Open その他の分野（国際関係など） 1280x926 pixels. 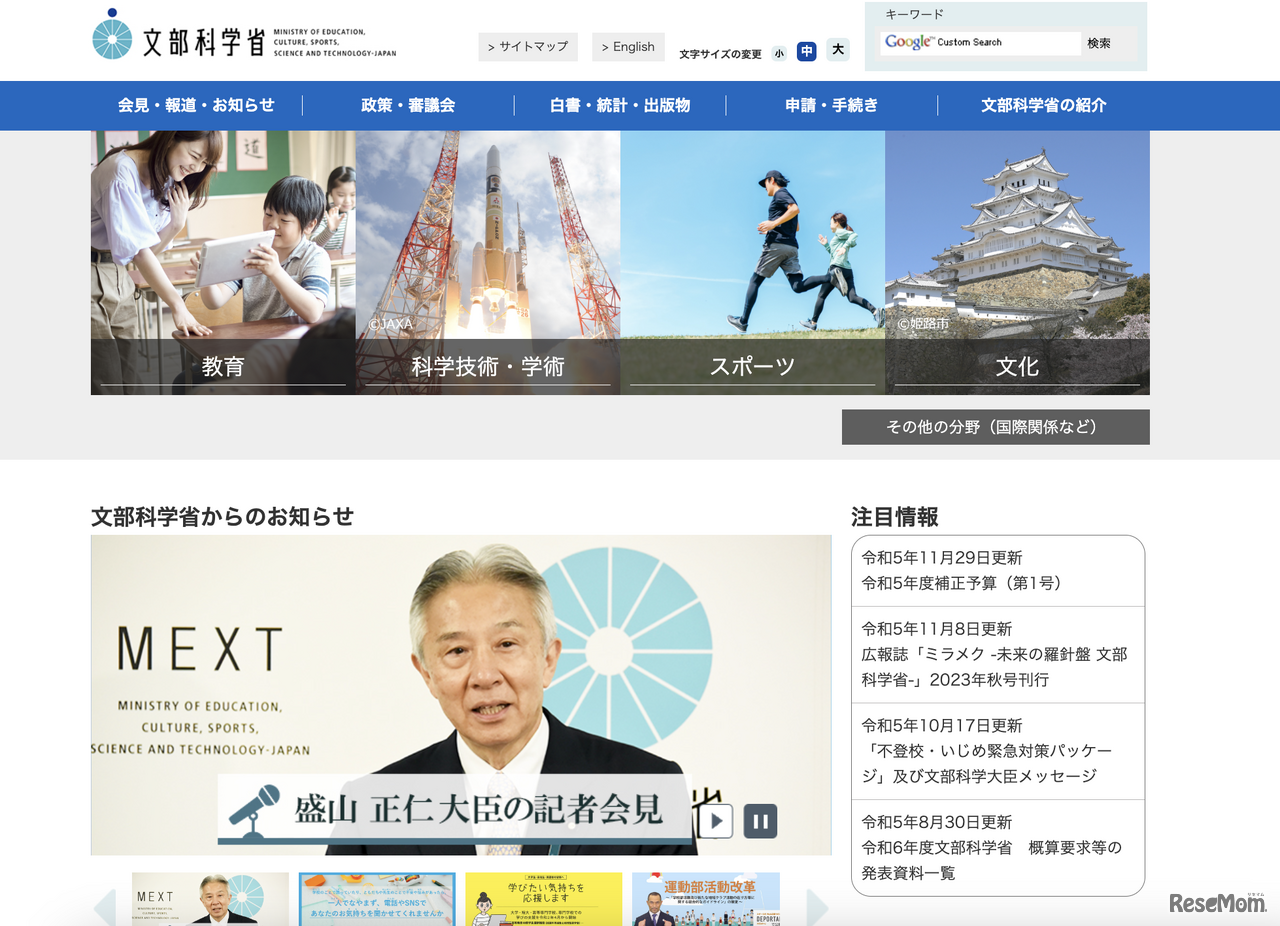(996, 427)
